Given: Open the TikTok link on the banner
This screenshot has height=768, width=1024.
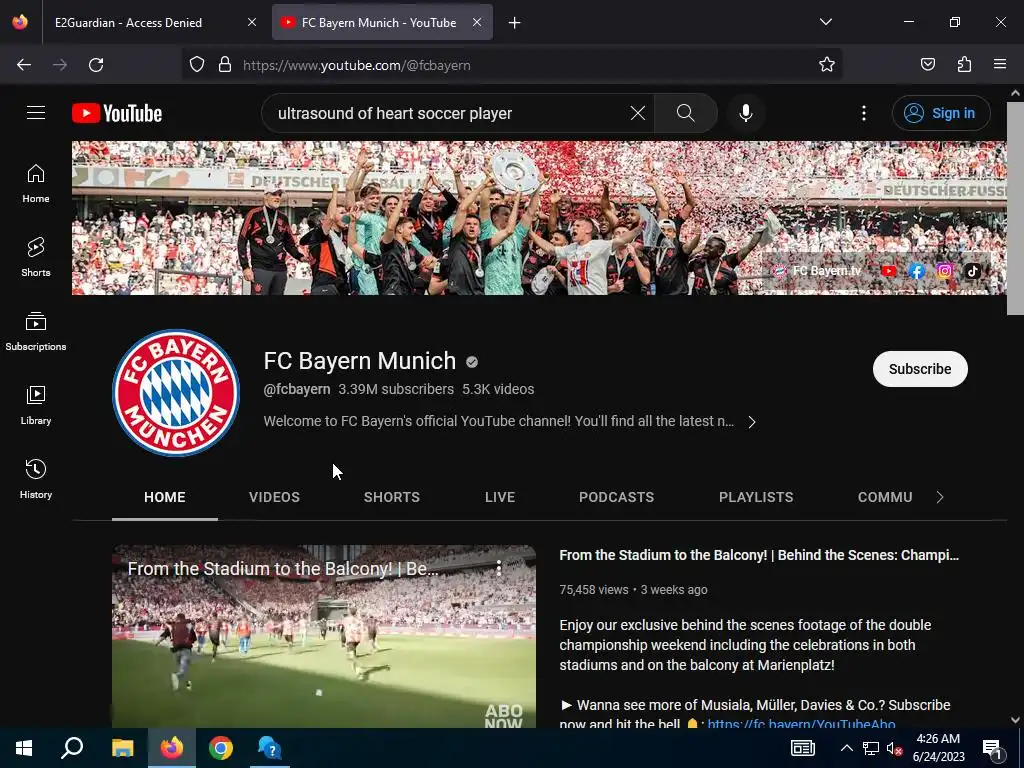Looking at the screenshot, I should (x=972, y=270).
